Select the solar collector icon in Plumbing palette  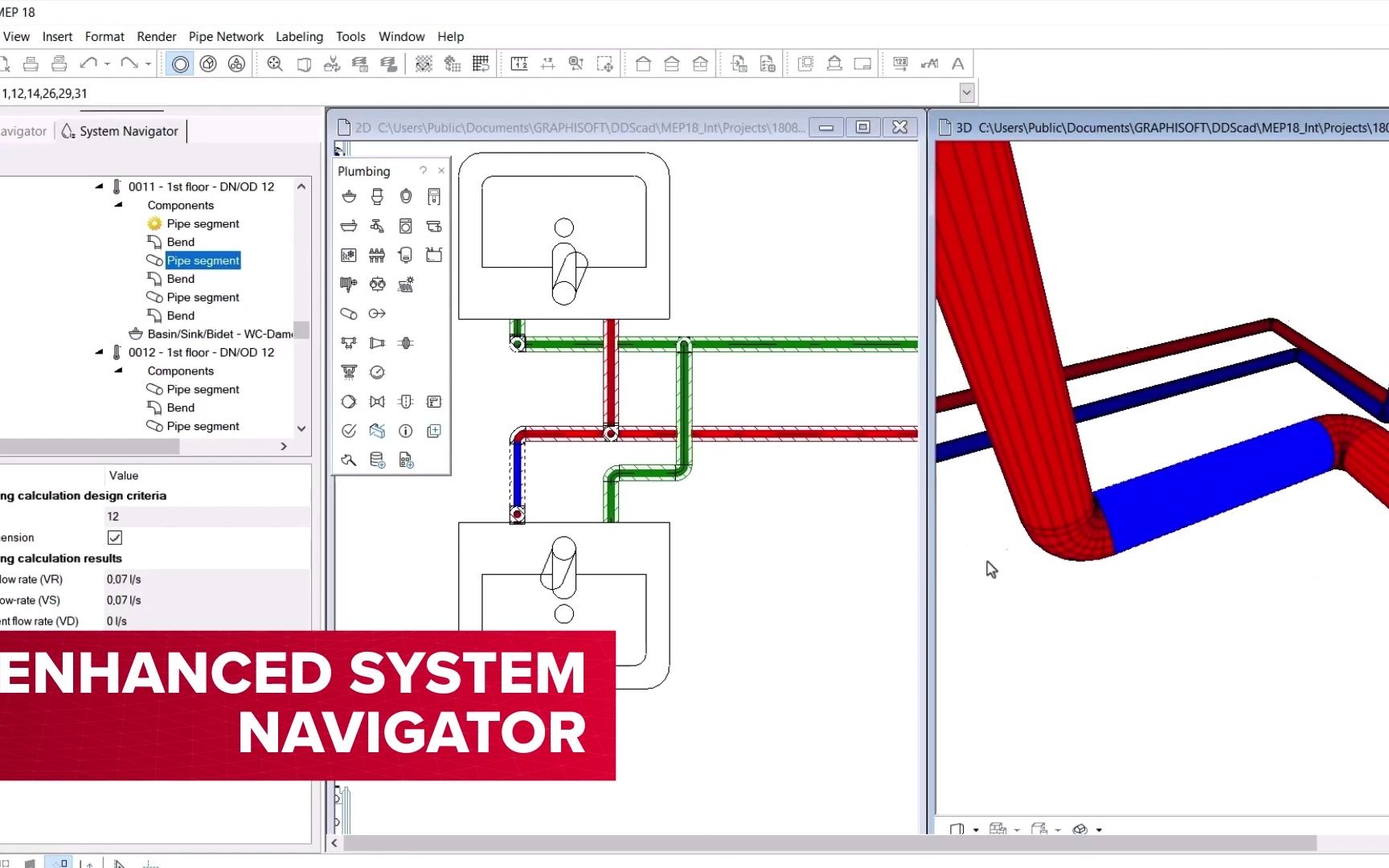(x=406, y=285)
